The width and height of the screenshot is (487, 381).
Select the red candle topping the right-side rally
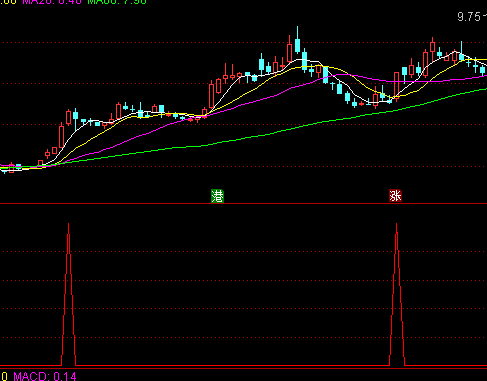(432, 47)
